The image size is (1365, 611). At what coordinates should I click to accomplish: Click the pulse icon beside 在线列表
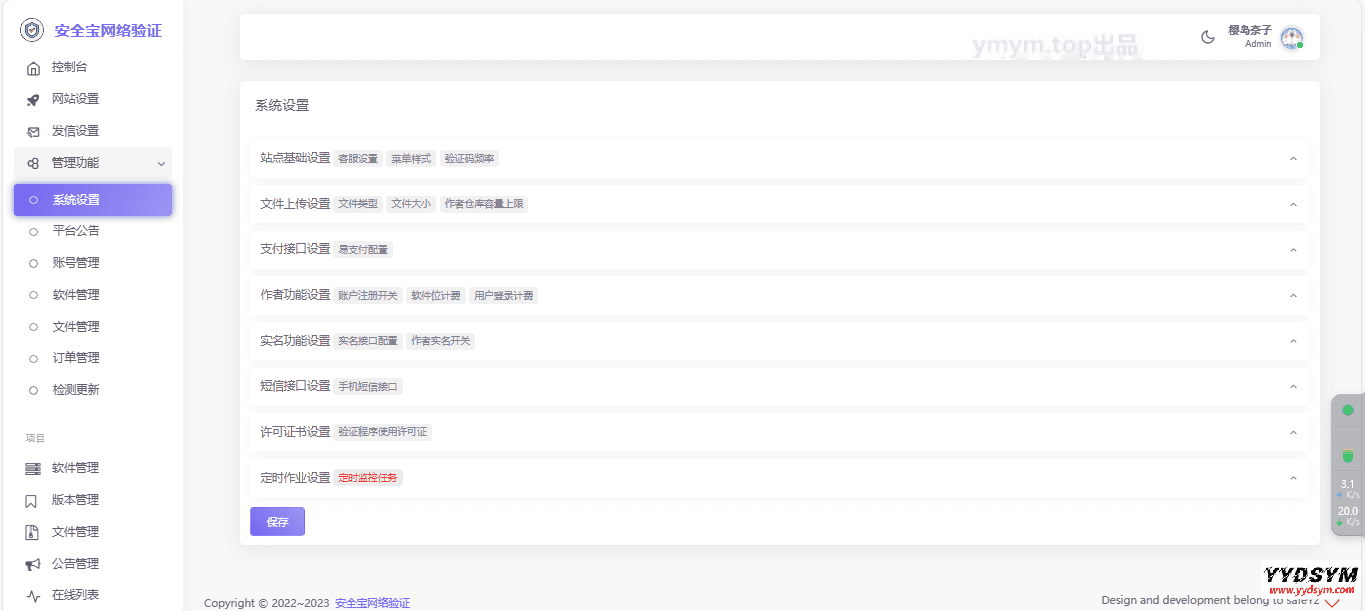click(x=33, y=596)
